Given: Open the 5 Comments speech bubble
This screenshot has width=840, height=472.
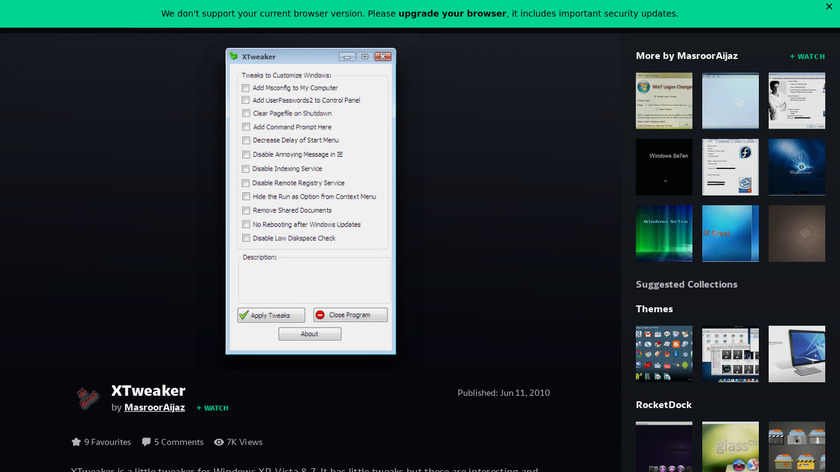Looking at the screenshot, I should tap(146, 442).
